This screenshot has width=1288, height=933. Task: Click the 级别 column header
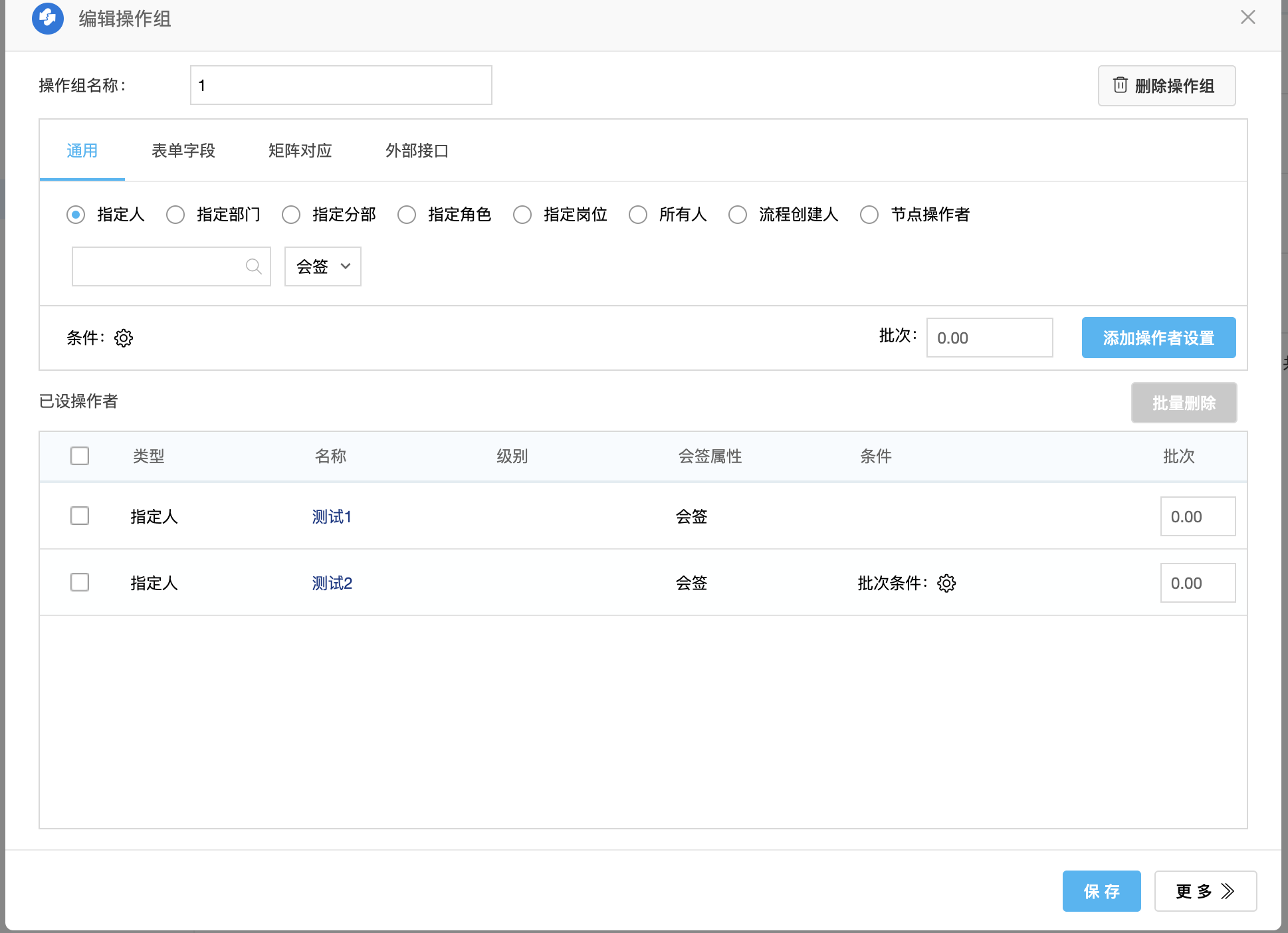[512, 457]
